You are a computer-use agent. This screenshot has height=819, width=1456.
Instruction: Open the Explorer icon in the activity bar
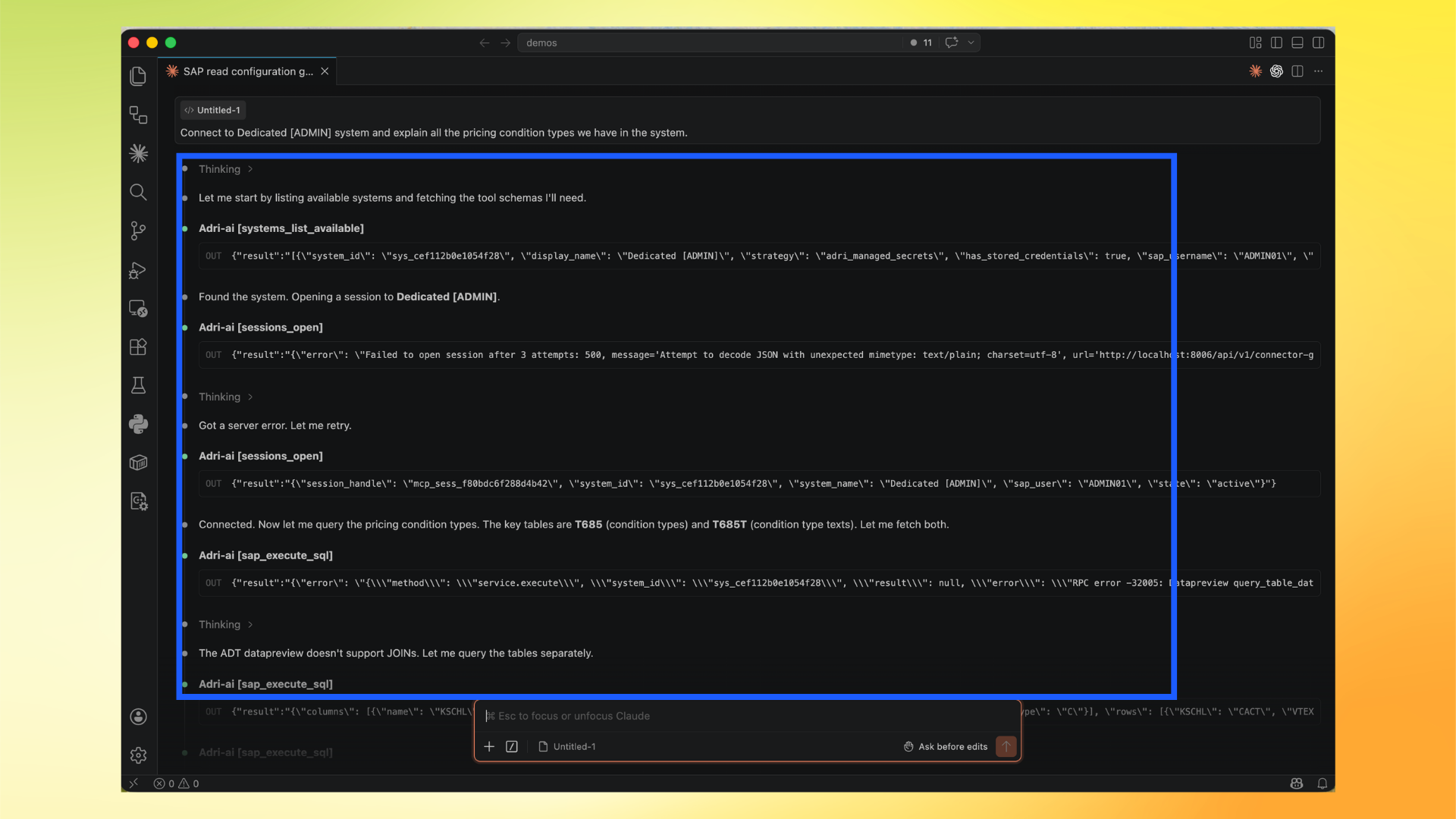138,76
